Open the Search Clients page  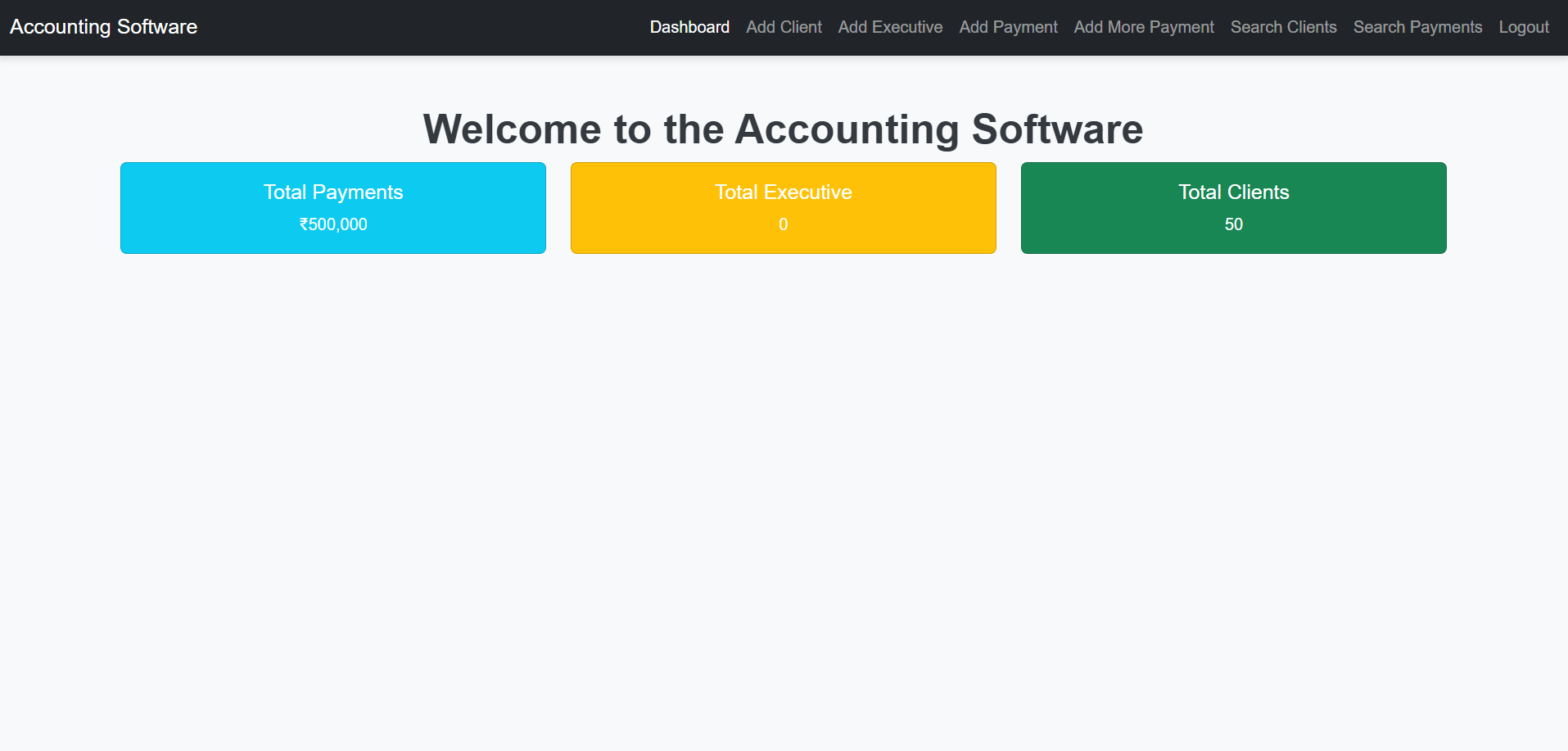pos(1283,27)
